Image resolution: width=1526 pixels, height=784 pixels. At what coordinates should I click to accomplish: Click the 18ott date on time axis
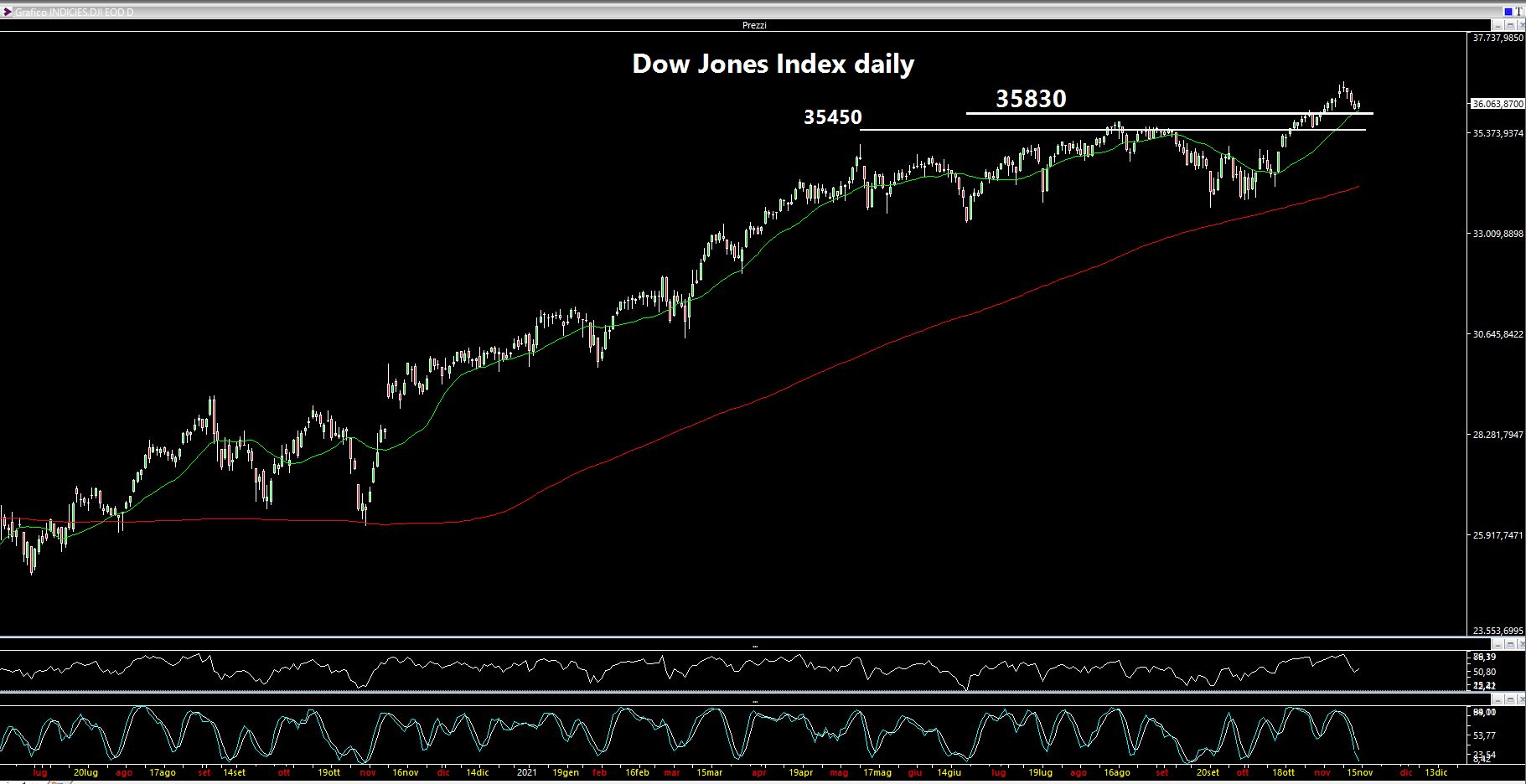coord(1283,772)
